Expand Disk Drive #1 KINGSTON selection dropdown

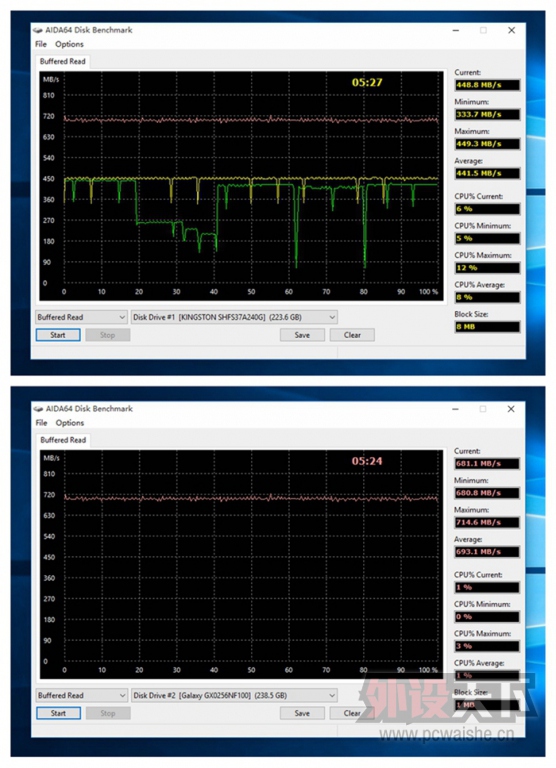234,317
